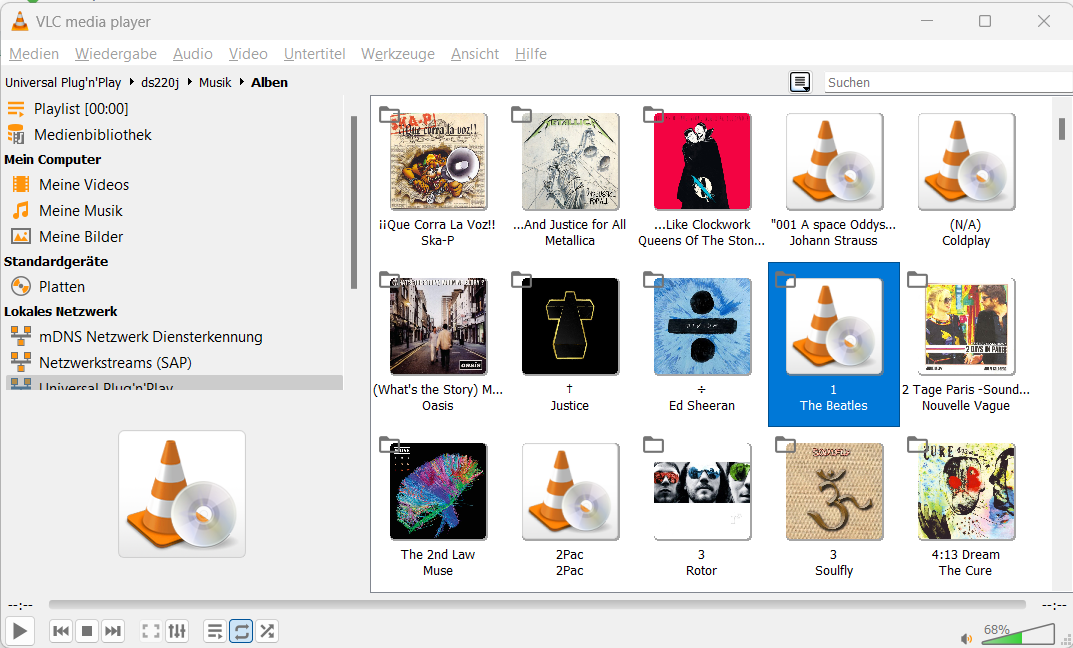Stop playback

87,631
